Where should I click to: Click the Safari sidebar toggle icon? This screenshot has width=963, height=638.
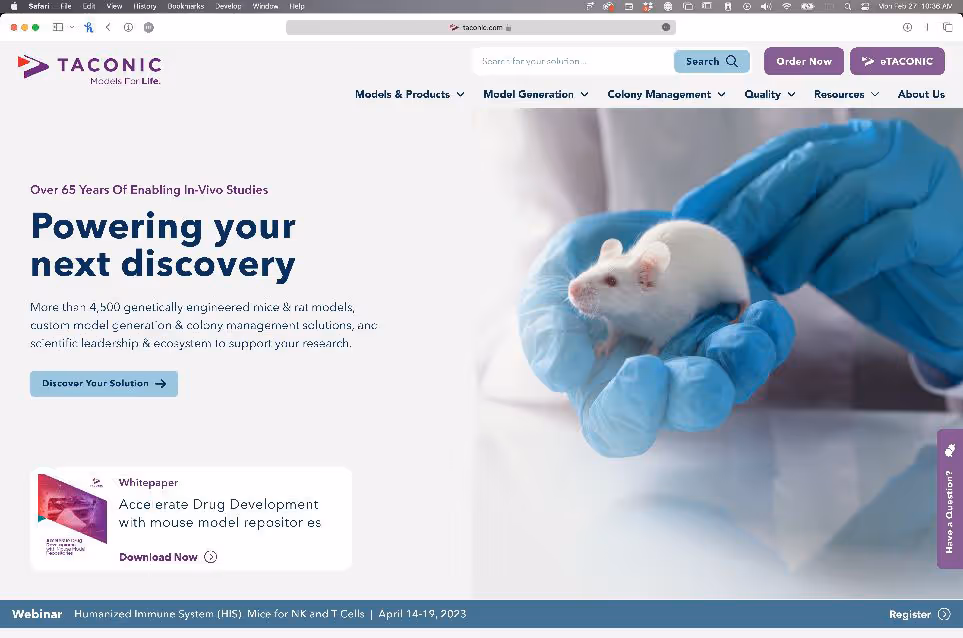pos(58,27)
